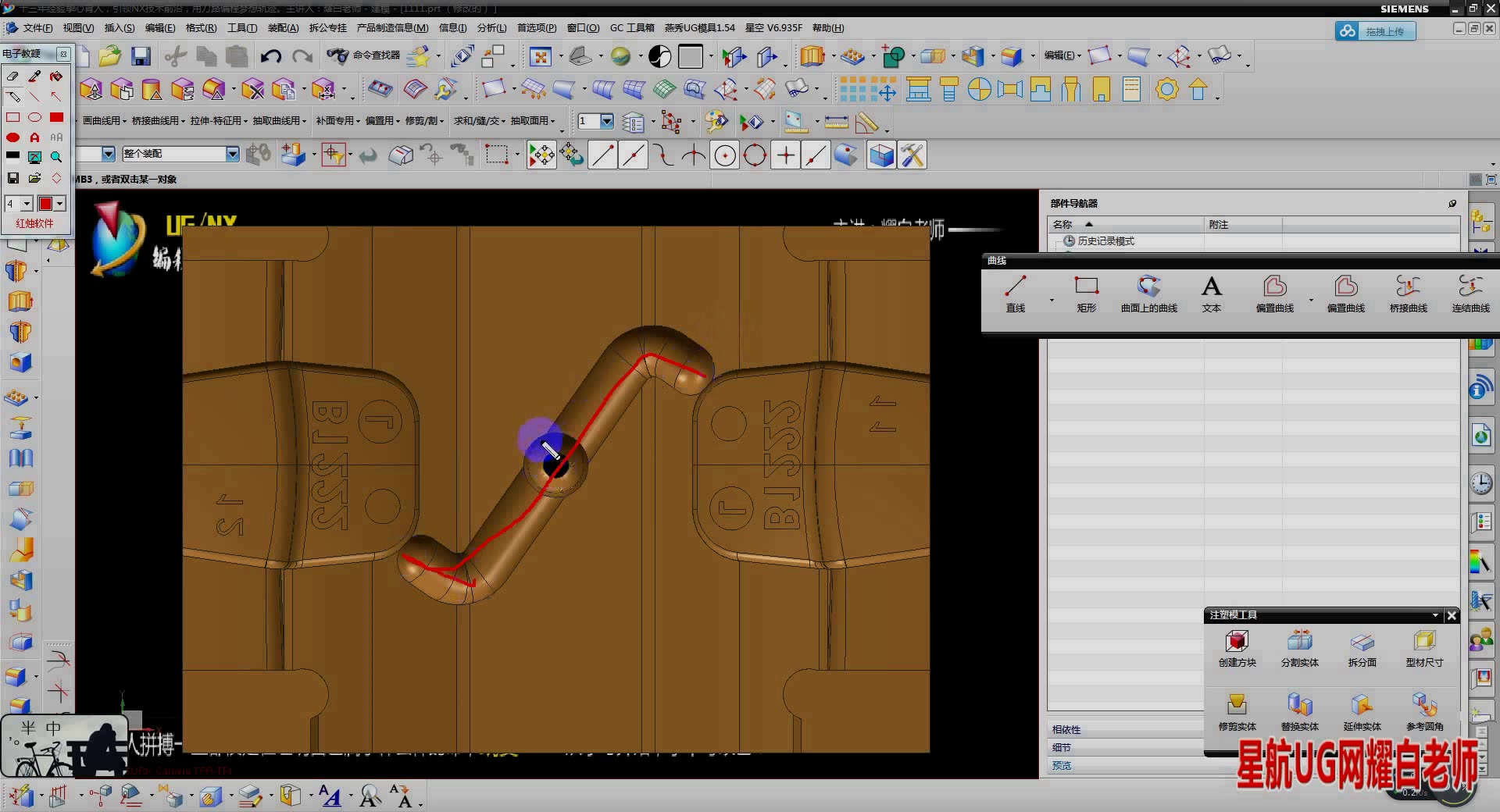Open the 插入(S) menu
The height and width of the screenshot is (812, 1500).
point(119,28)
